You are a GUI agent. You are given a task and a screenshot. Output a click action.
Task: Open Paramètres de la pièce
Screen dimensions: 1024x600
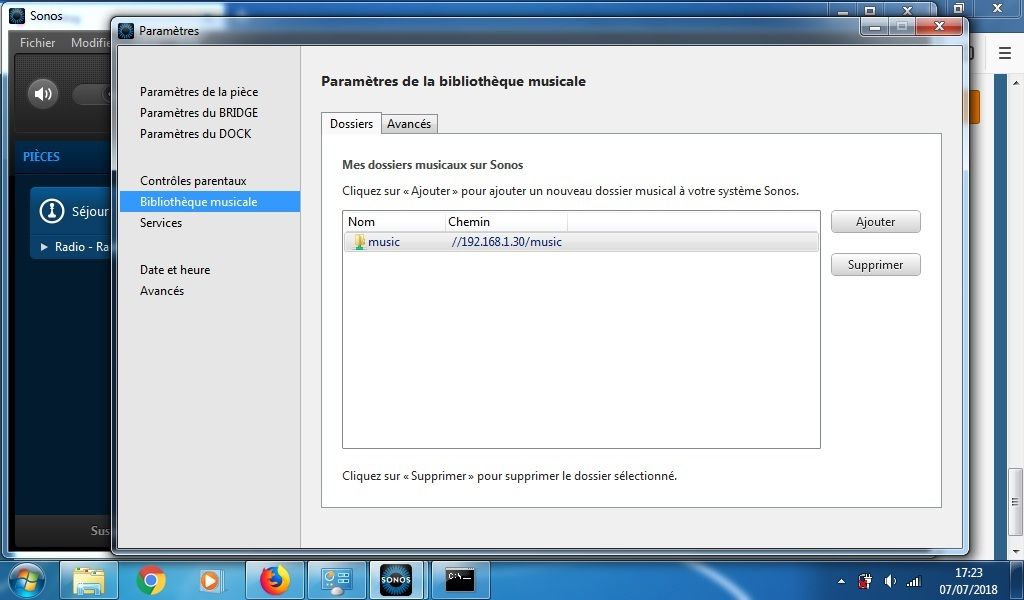(199, 92)
